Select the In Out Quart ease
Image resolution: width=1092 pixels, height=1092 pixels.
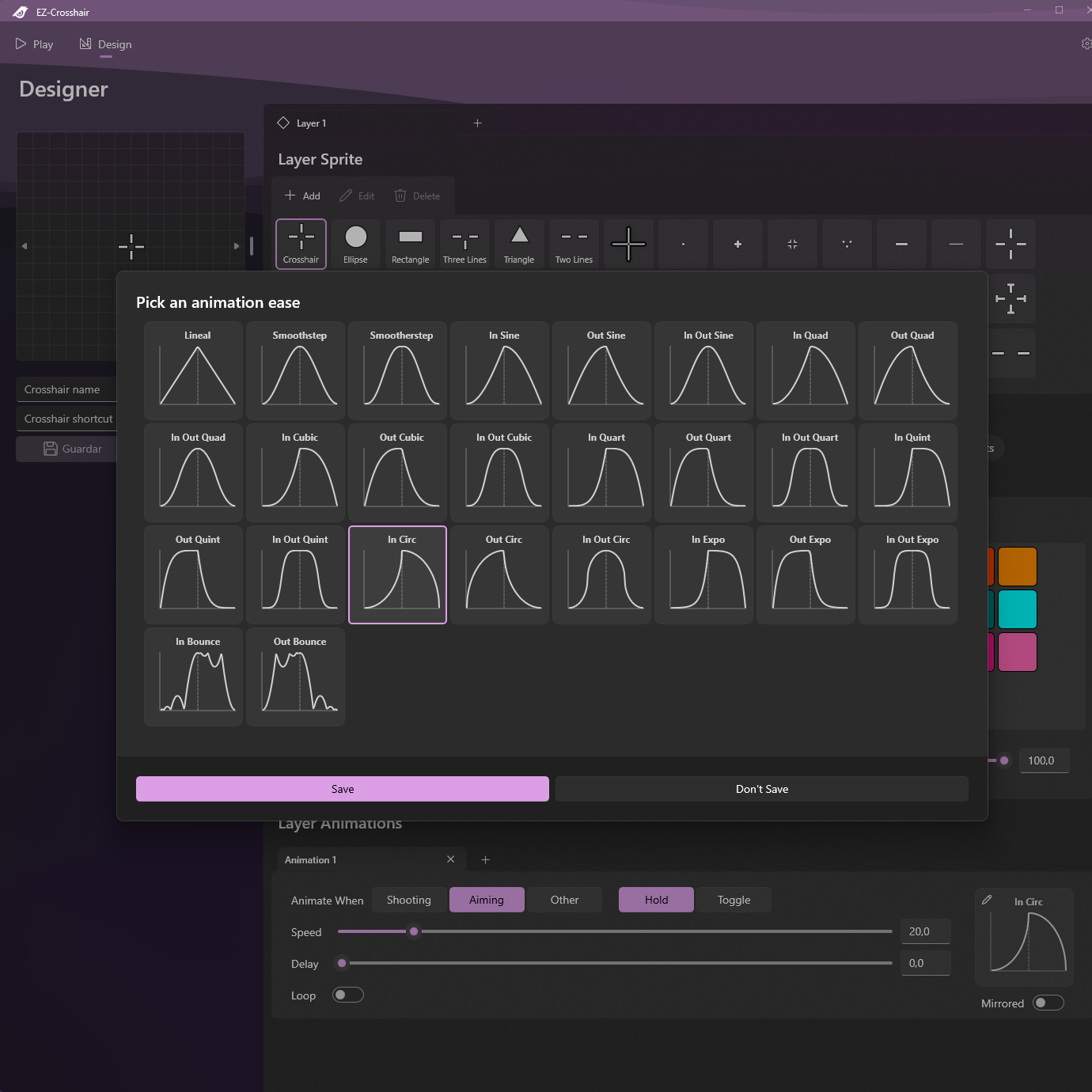[x=806, y=472]
